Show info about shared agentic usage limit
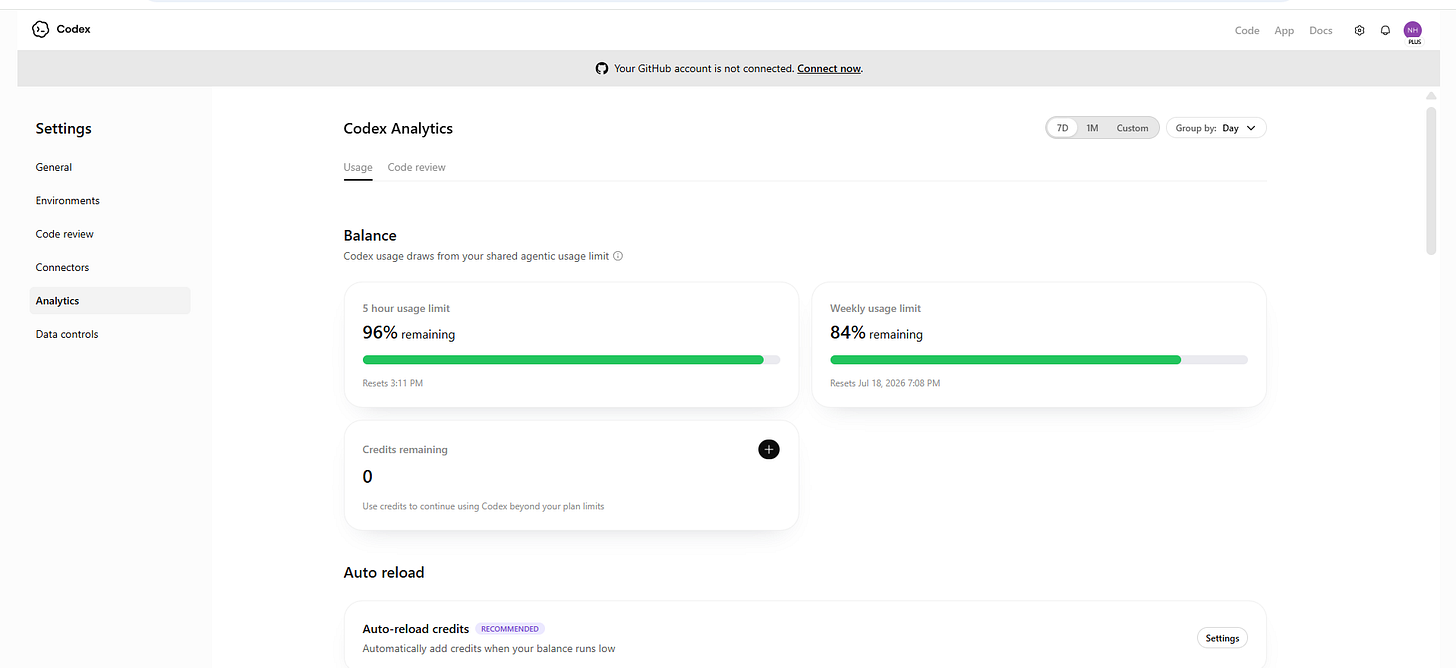Image resolution: width=1456 pixels, height=668 pixels. coord(618,256)
